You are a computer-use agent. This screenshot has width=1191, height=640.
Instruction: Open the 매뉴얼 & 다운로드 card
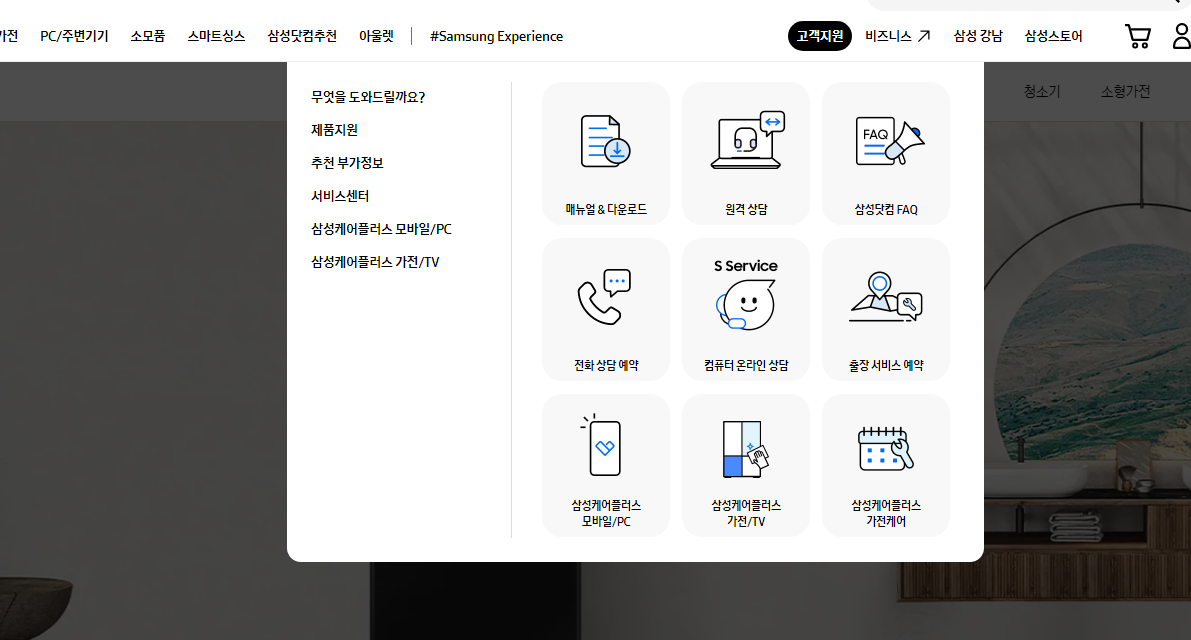(605, 153)
